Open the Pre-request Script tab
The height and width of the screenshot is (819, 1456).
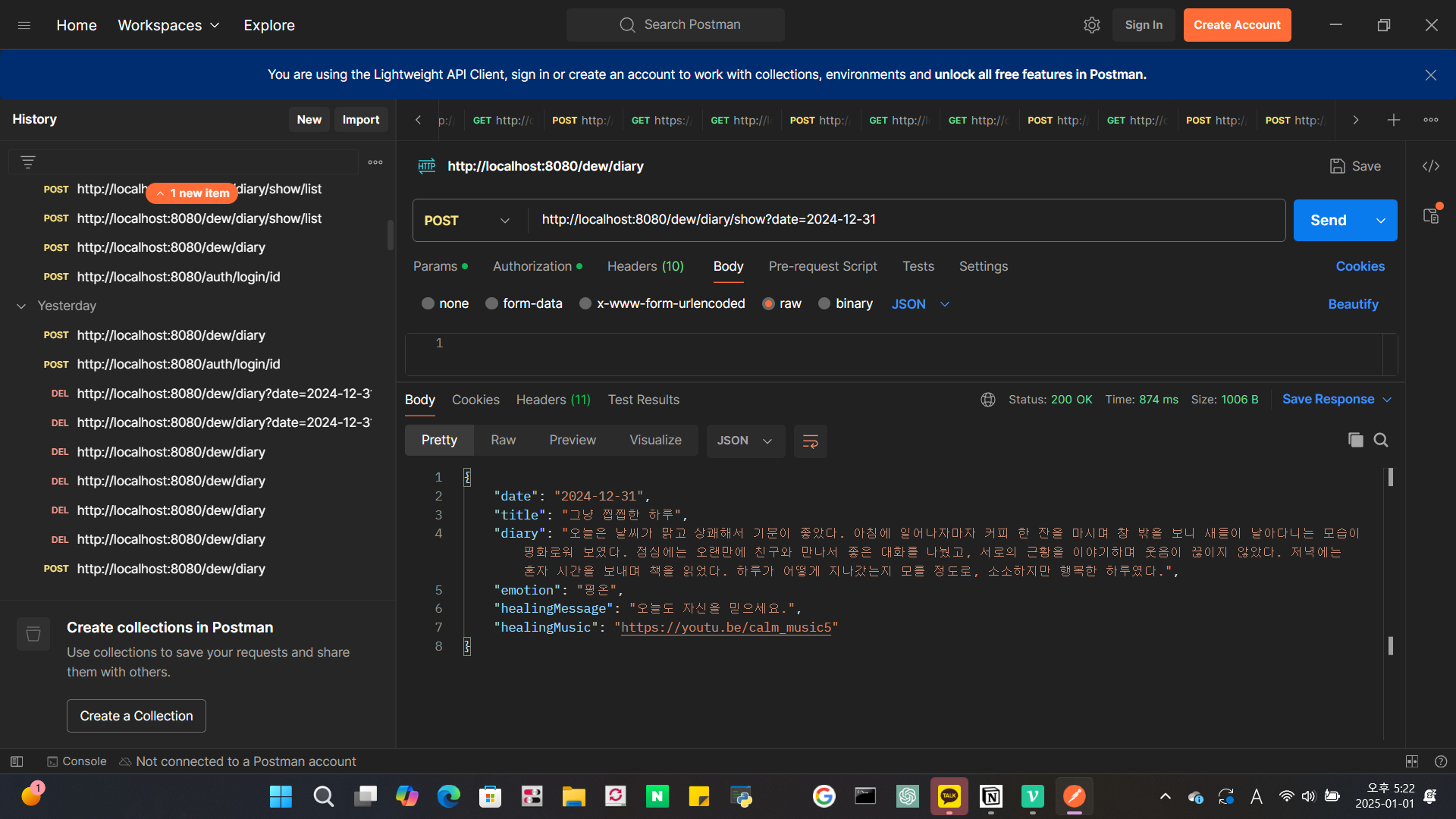(823, 266)
